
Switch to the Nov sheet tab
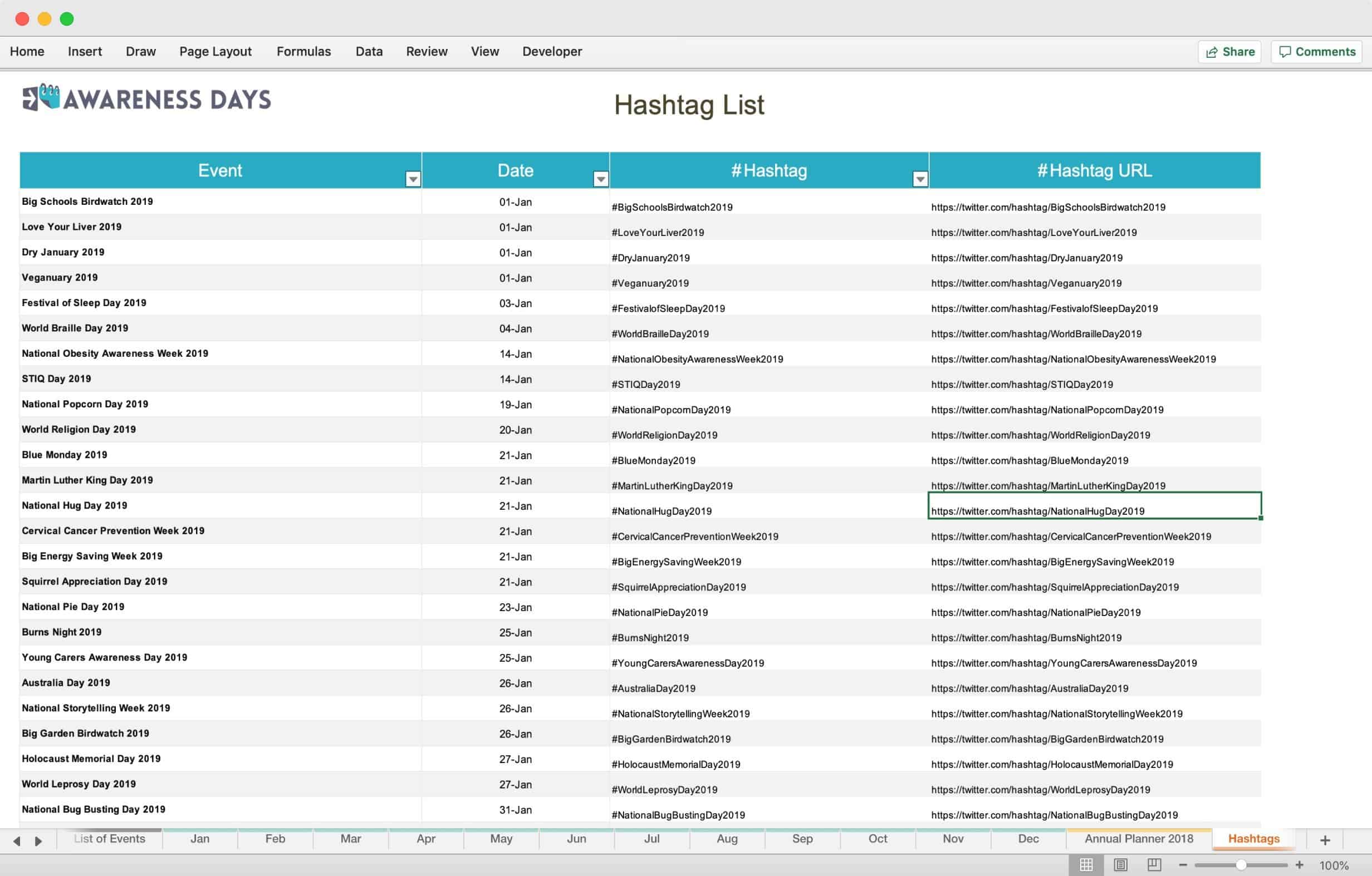953,839
